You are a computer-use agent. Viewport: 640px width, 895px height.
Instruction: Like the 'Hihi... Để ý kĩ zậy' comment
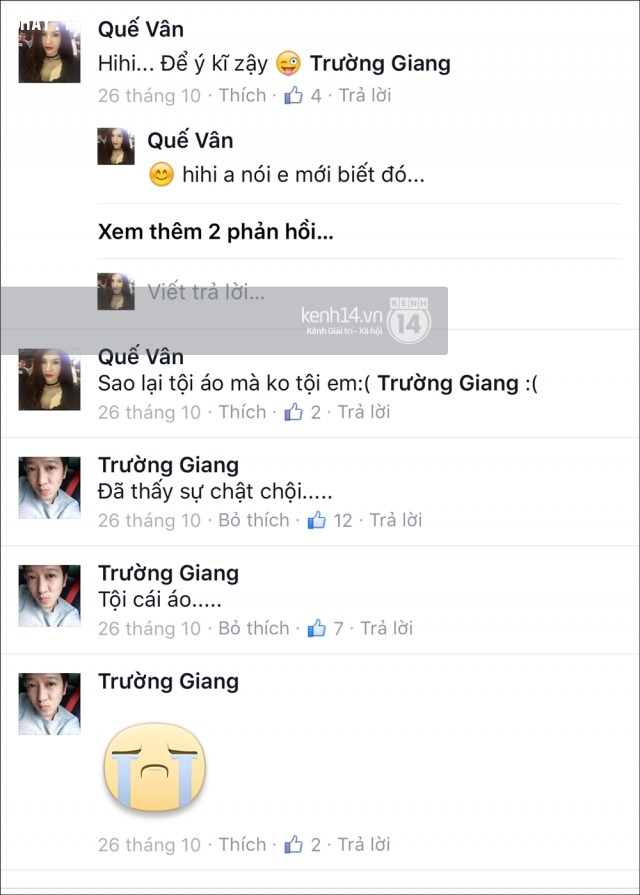[x=242, y=95]
